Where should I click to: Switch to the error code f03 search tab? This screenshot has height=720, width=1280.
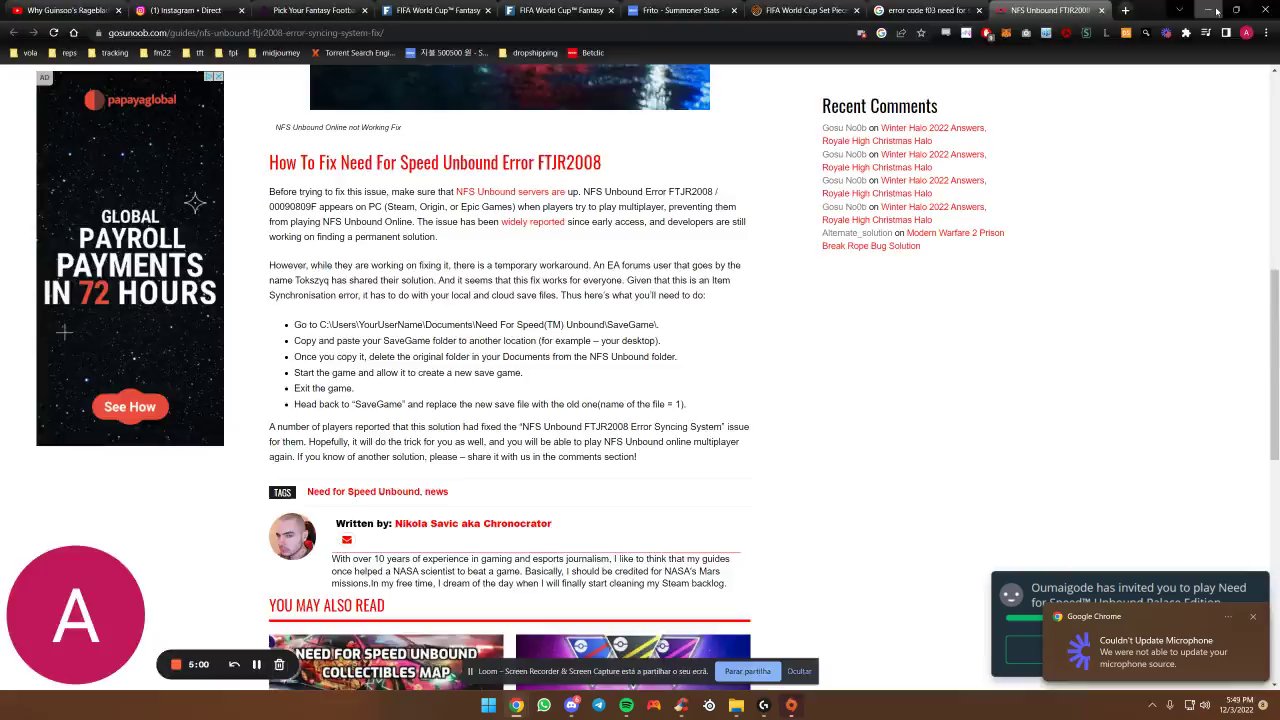[x=927, y=10]
